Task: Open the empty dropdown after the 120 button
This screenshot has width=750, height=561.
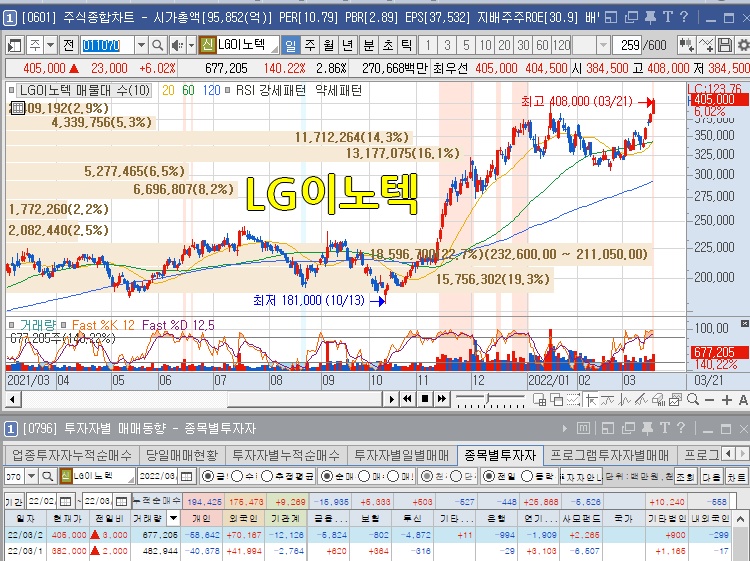Action: point(603,46)
